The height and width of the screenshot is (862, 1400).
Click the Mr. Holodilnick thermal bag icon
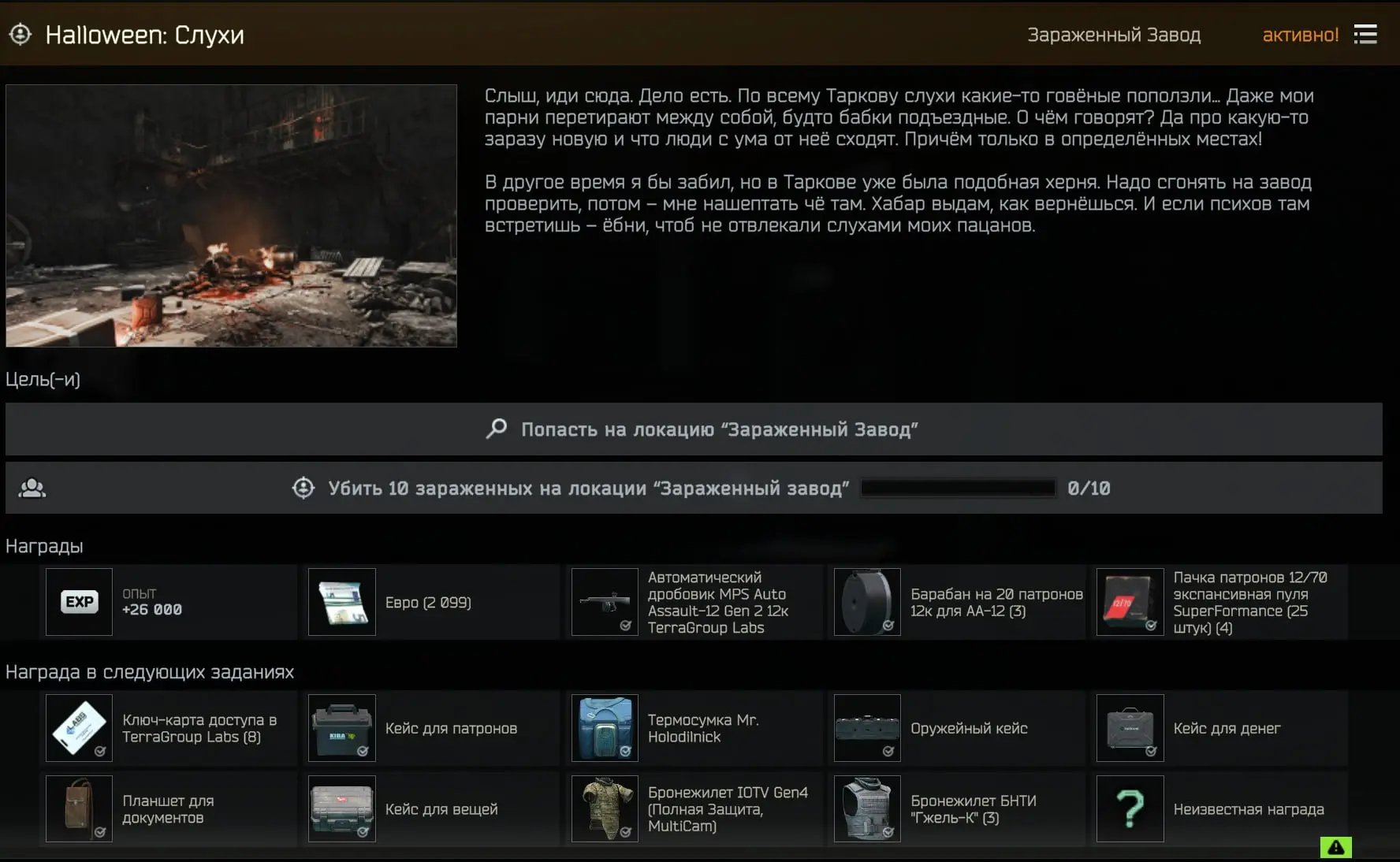(605, 728)
